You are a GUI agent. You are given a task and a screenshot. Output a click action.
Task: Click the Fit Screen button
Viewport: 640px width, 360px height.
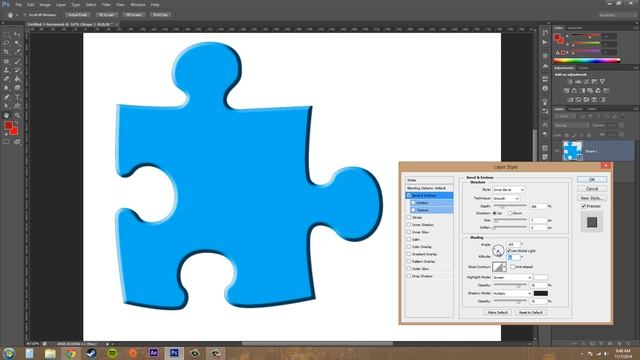(x=106, y=15)
